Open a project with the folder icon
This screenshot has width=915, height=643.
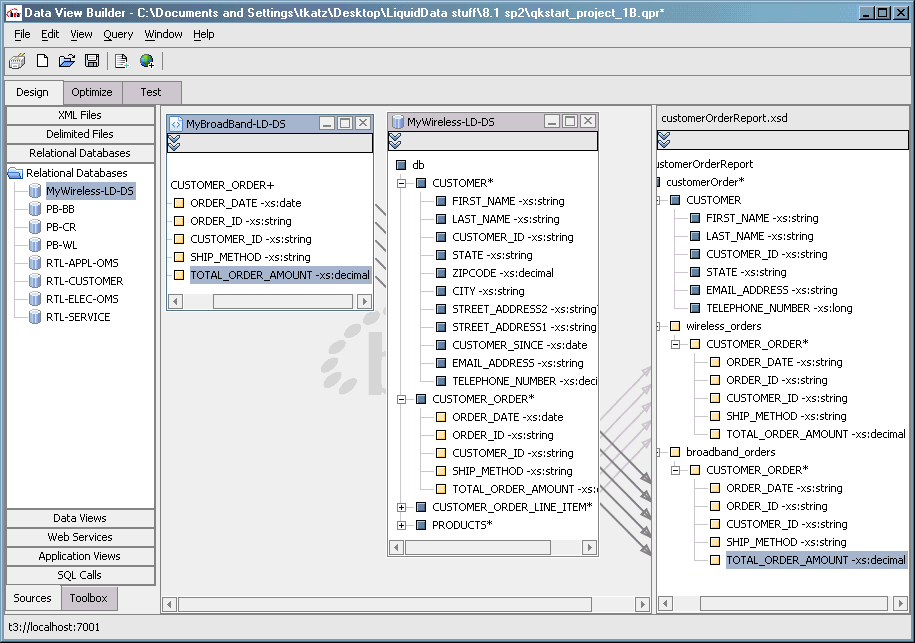pyautogui.click(x=67, y=61)
